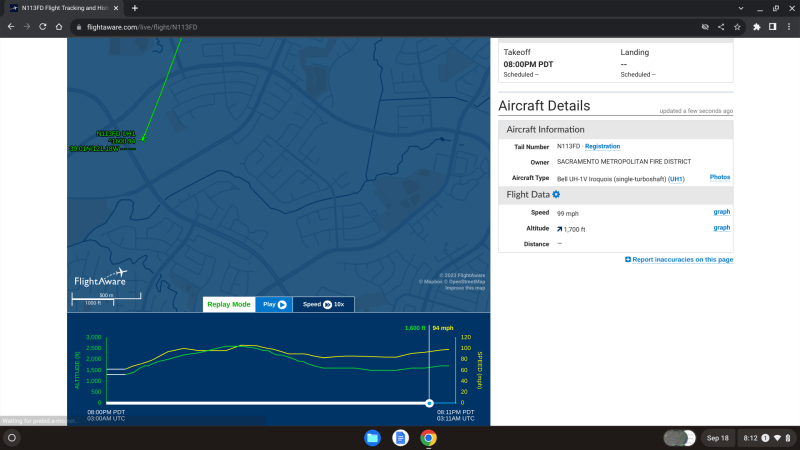Click the 1,600 ft readout above the chart

click(x=415, y=328)
